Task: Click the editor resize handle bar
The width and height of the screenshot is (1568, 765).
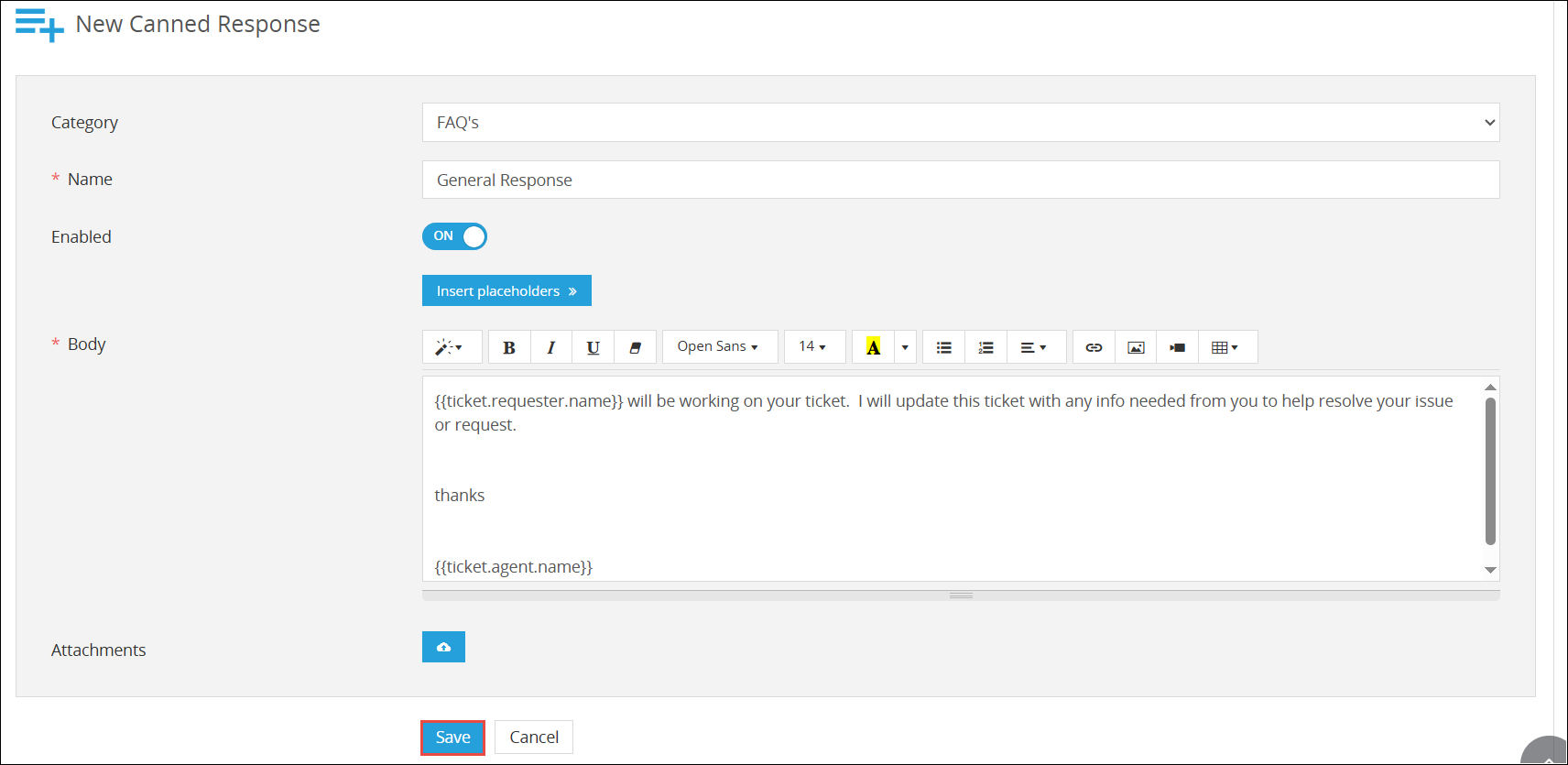Action: click(x=961, y=596)
